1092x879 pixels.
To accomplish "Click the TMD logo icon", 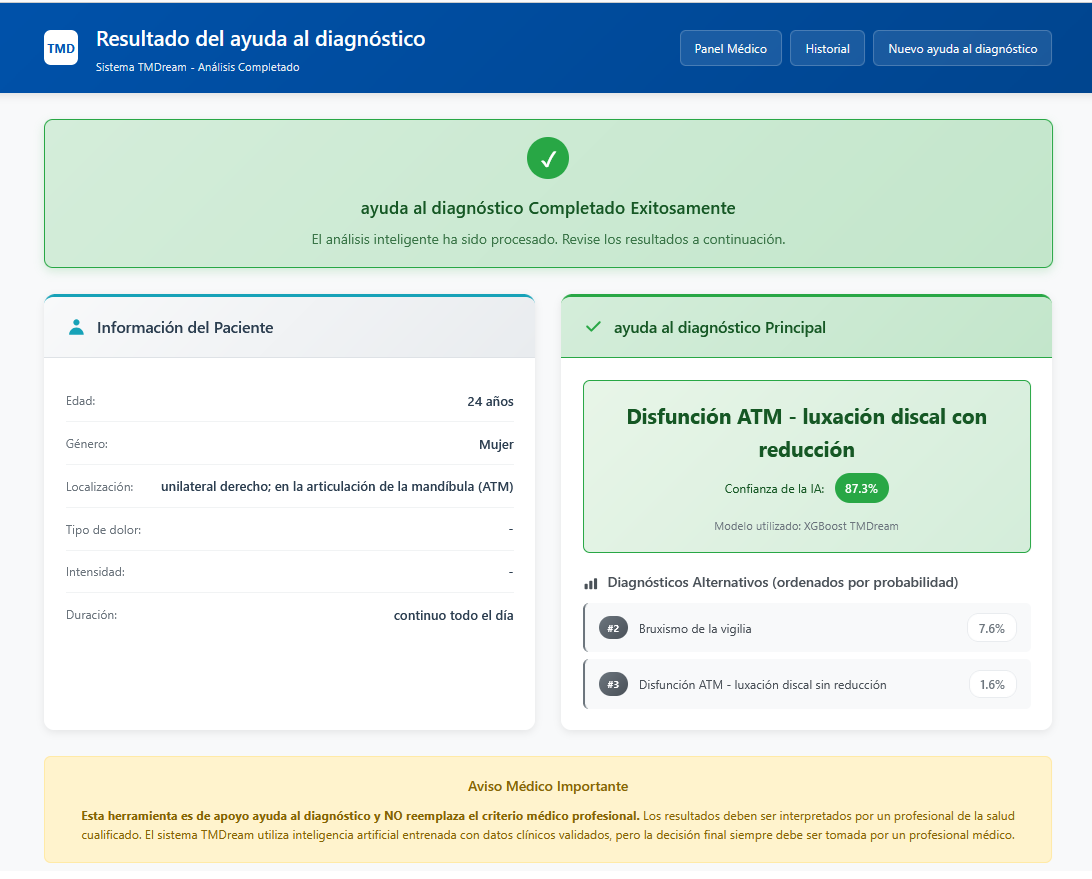I will (61, 47).
